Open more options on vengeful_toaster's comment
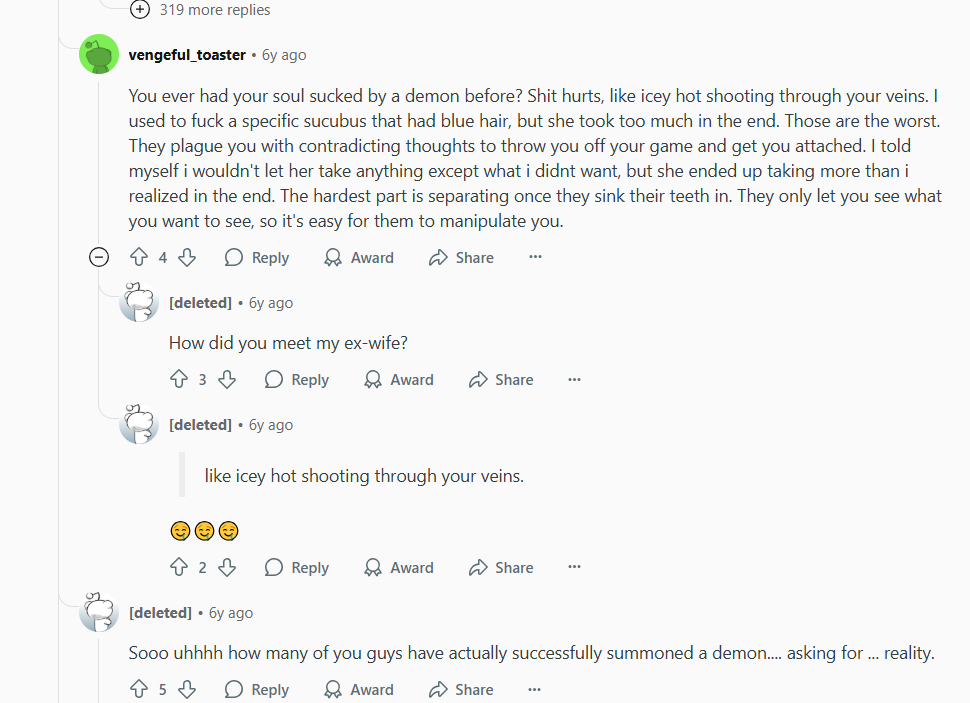This screenshot has width=970, height=703. point(535,258)
